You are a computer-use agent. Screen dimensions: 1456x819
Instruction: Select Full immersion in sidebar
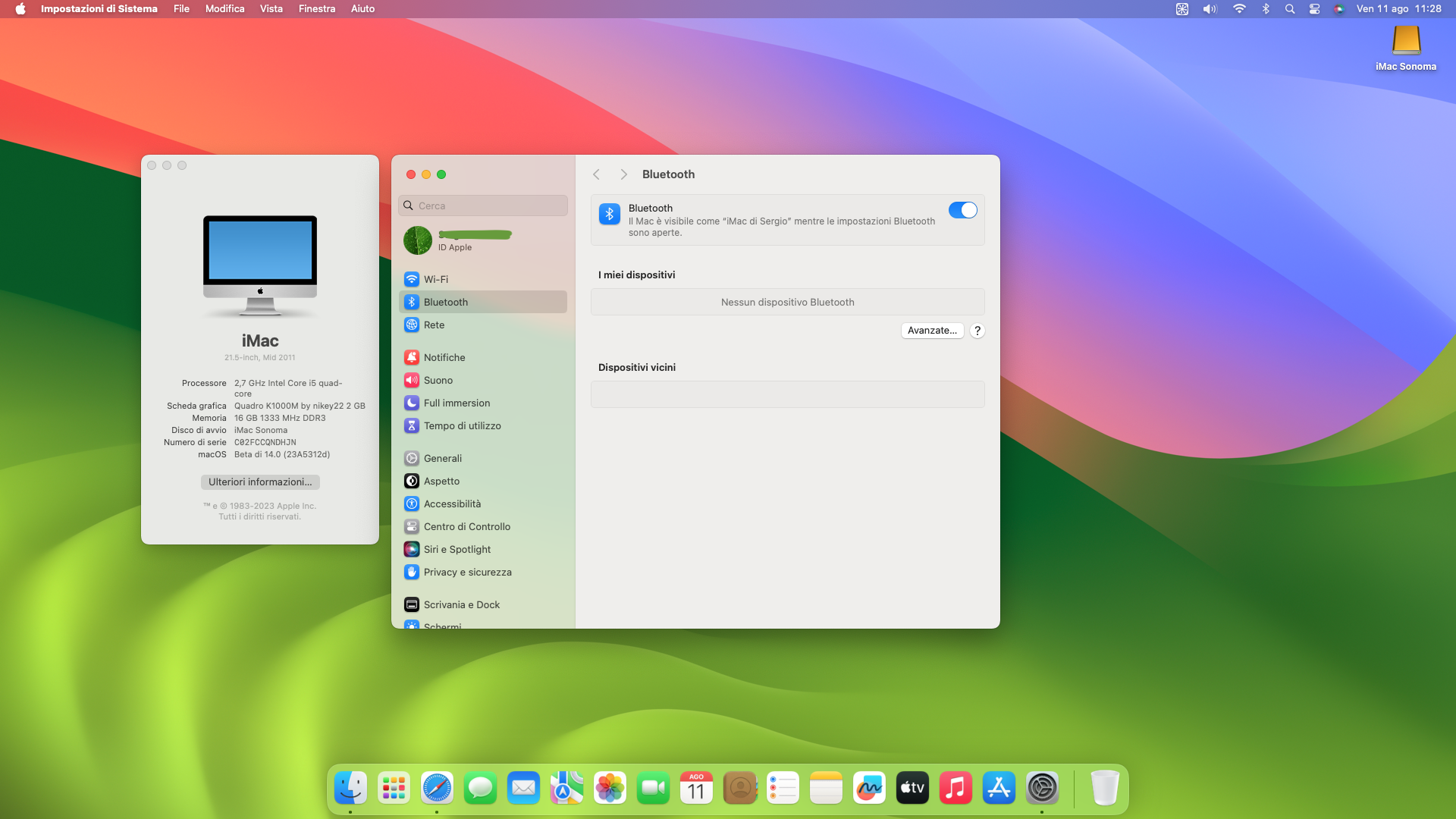[x=456, y=403]
